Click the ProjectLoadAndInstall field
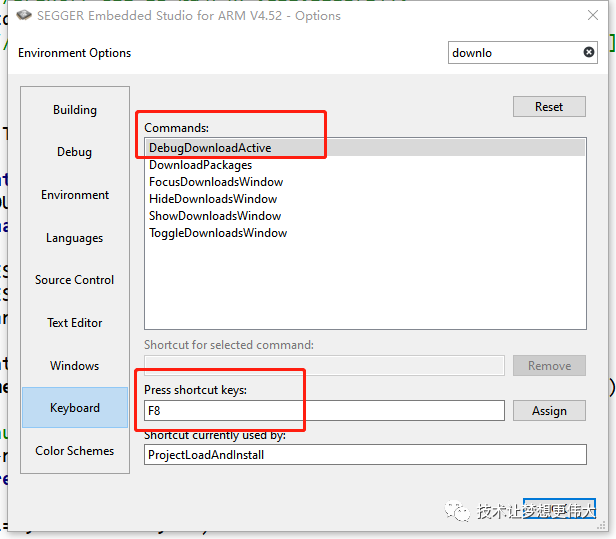 coord(365,455)
